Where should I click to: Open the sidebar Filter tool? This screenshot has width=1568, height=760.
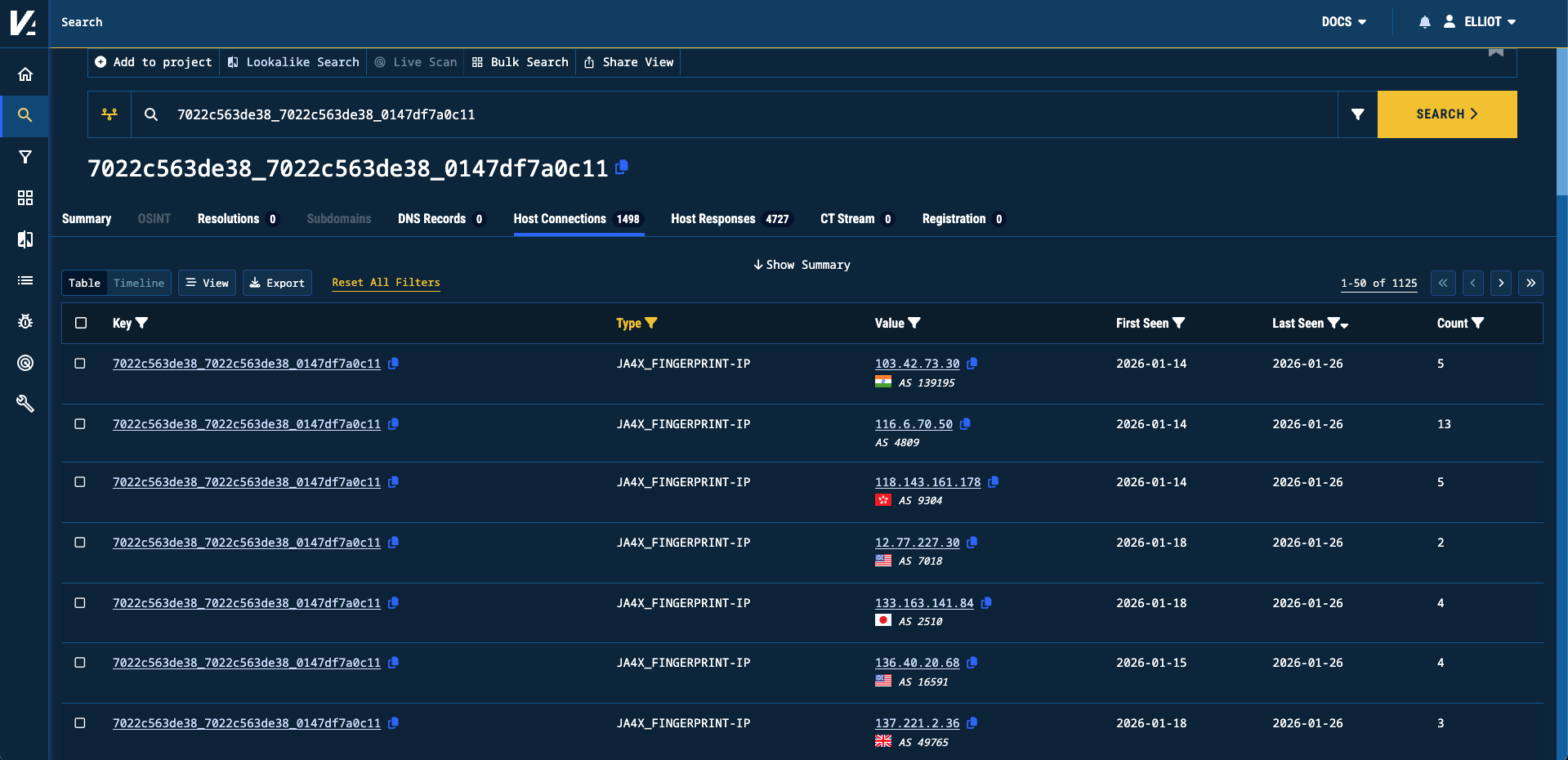(x=25, y=156)
